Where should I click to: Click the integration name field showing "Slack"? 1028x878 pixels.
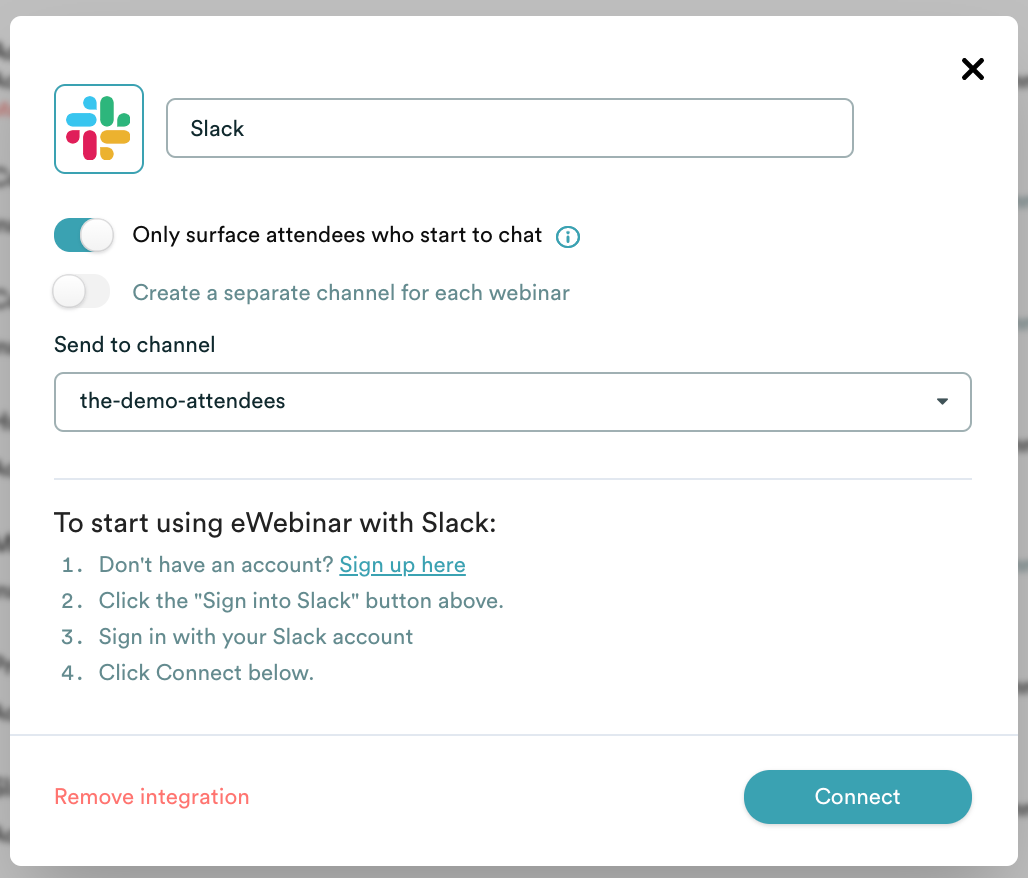(509, 128)
